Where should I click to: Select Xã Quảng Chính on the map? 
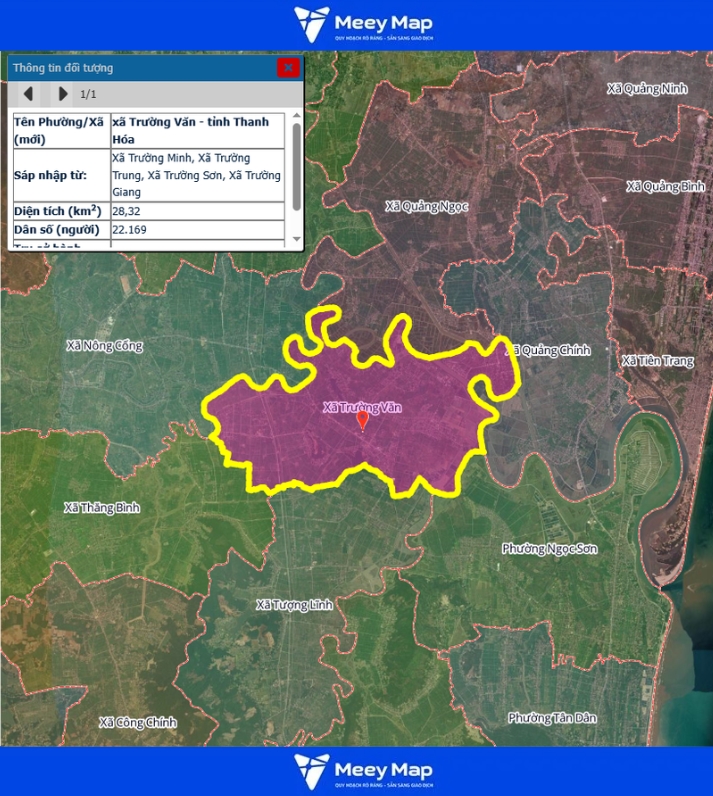tap(551, 350)
